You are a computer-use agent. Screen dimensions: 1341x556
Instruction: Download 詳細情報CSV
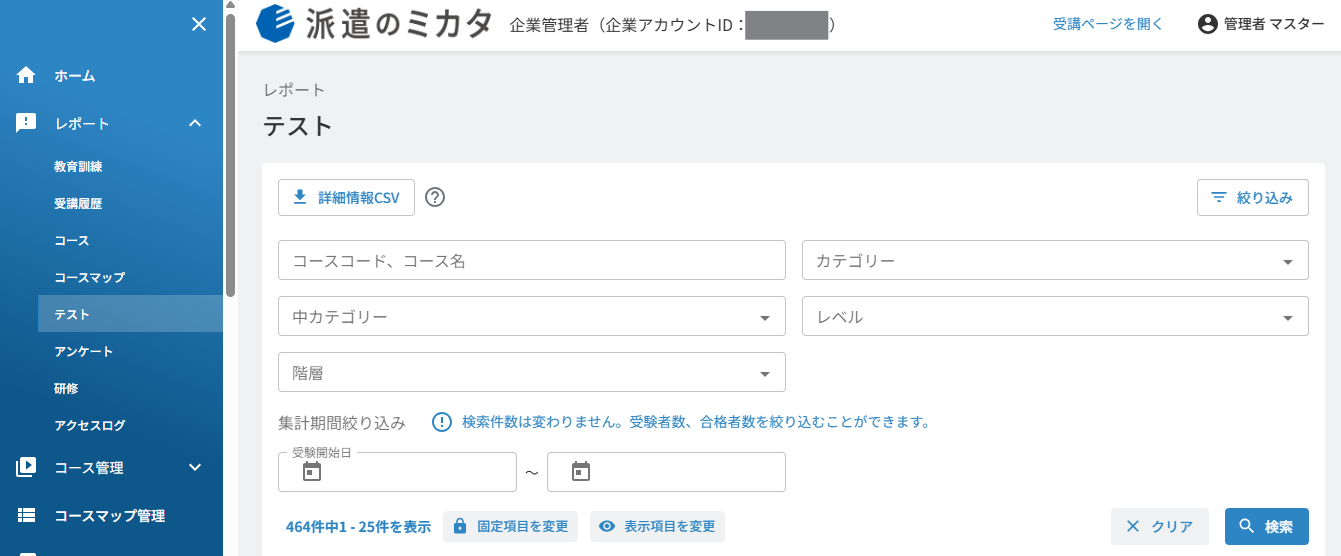[346, 197]
